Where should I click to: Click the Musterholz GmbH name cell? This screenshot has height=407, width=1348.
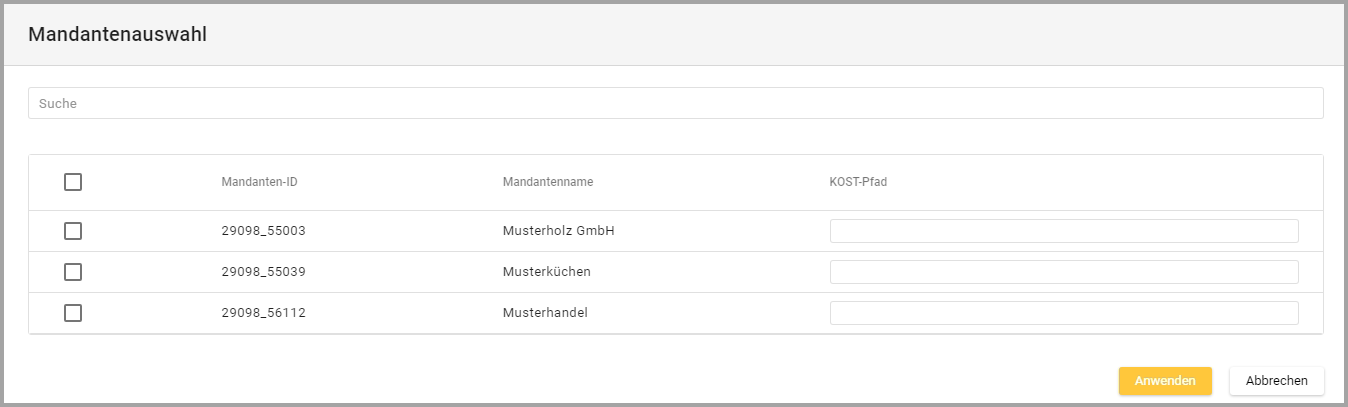558,231
